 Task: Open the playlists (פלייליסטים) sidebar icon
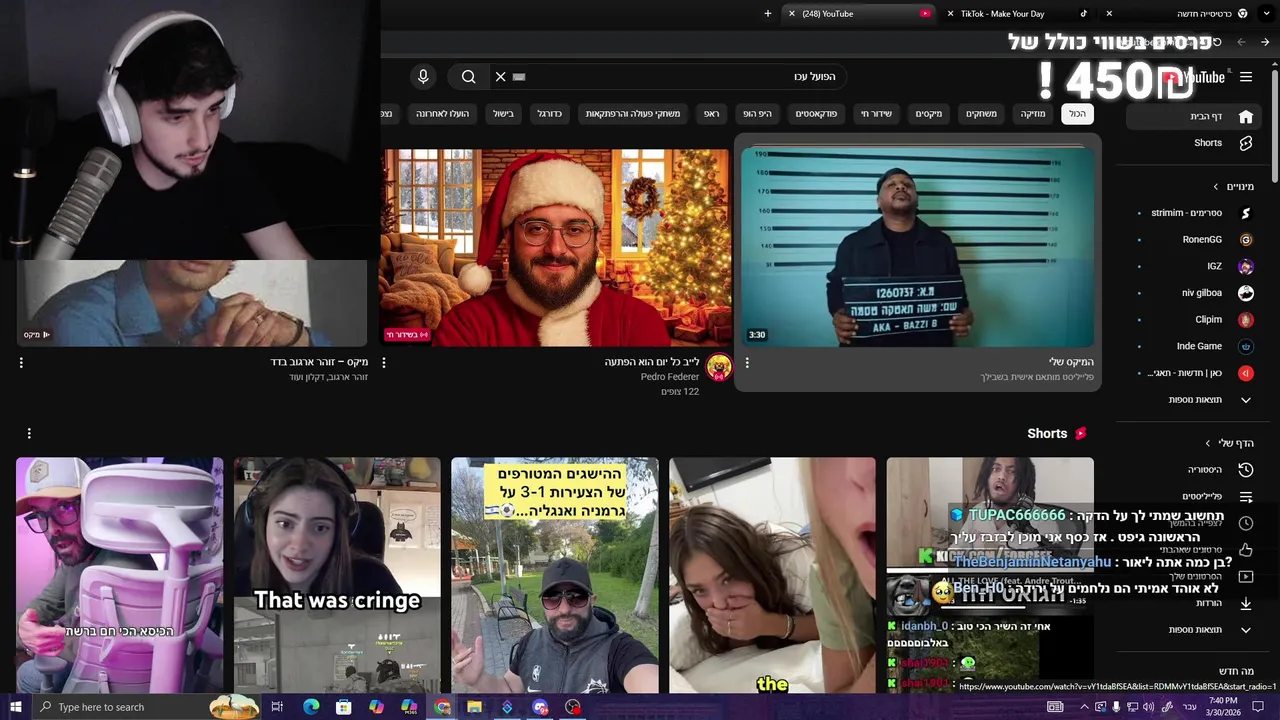(1246, 497)
